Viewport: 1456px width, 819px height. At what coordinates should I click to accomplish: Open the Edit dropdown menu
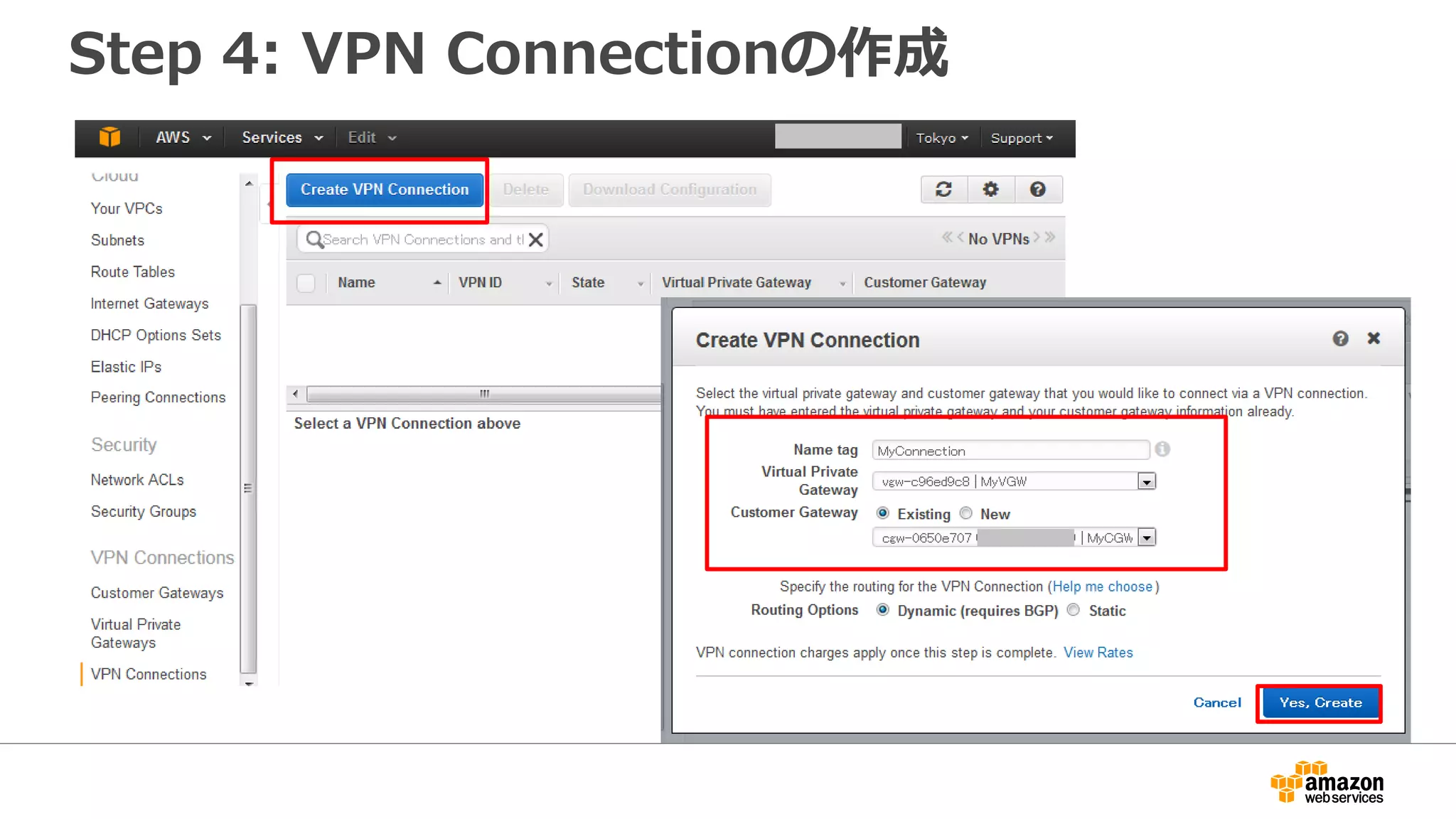point(372,137)
